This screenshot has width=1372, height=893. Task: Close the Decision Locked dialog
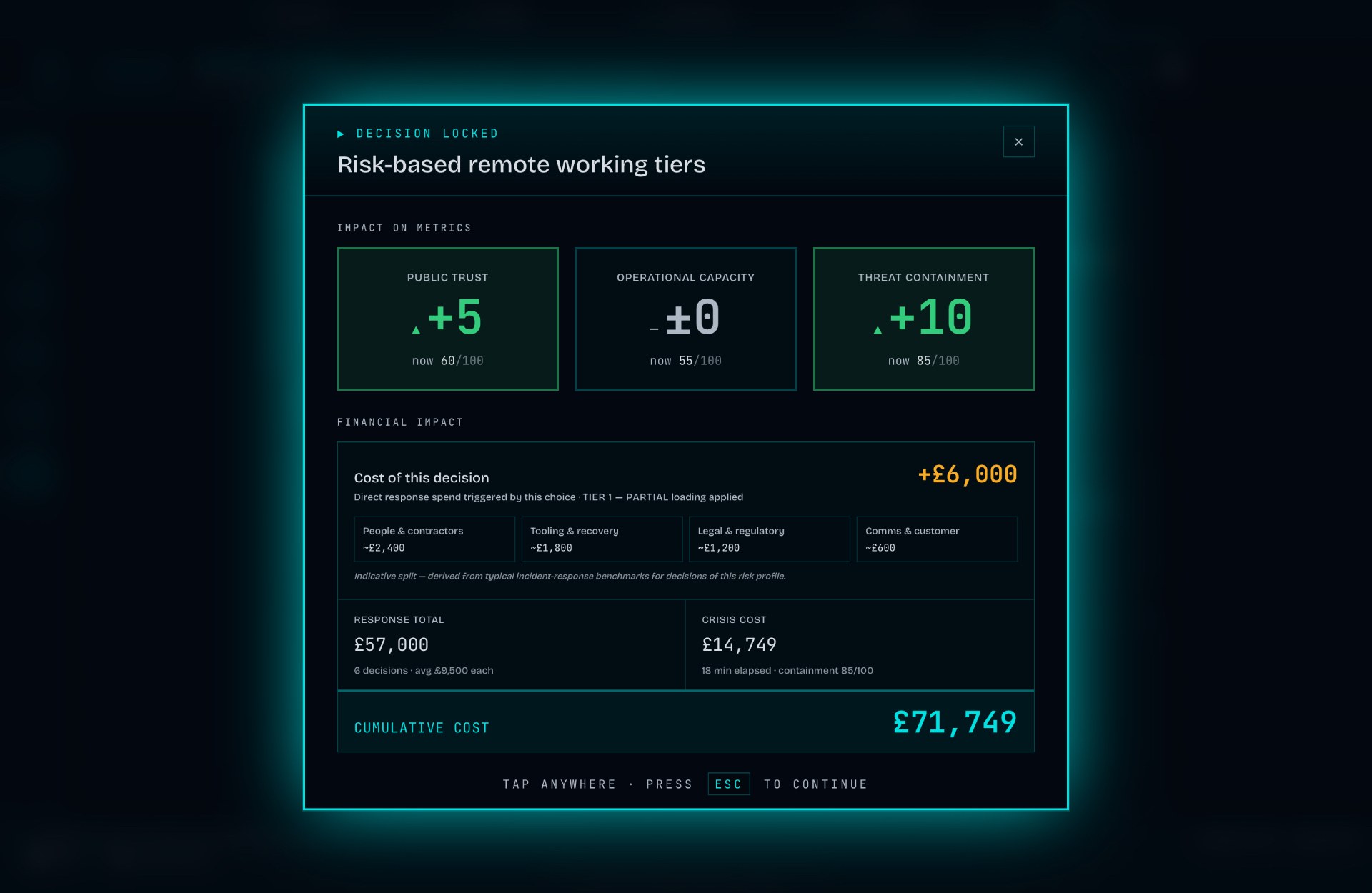(1018, 141)
